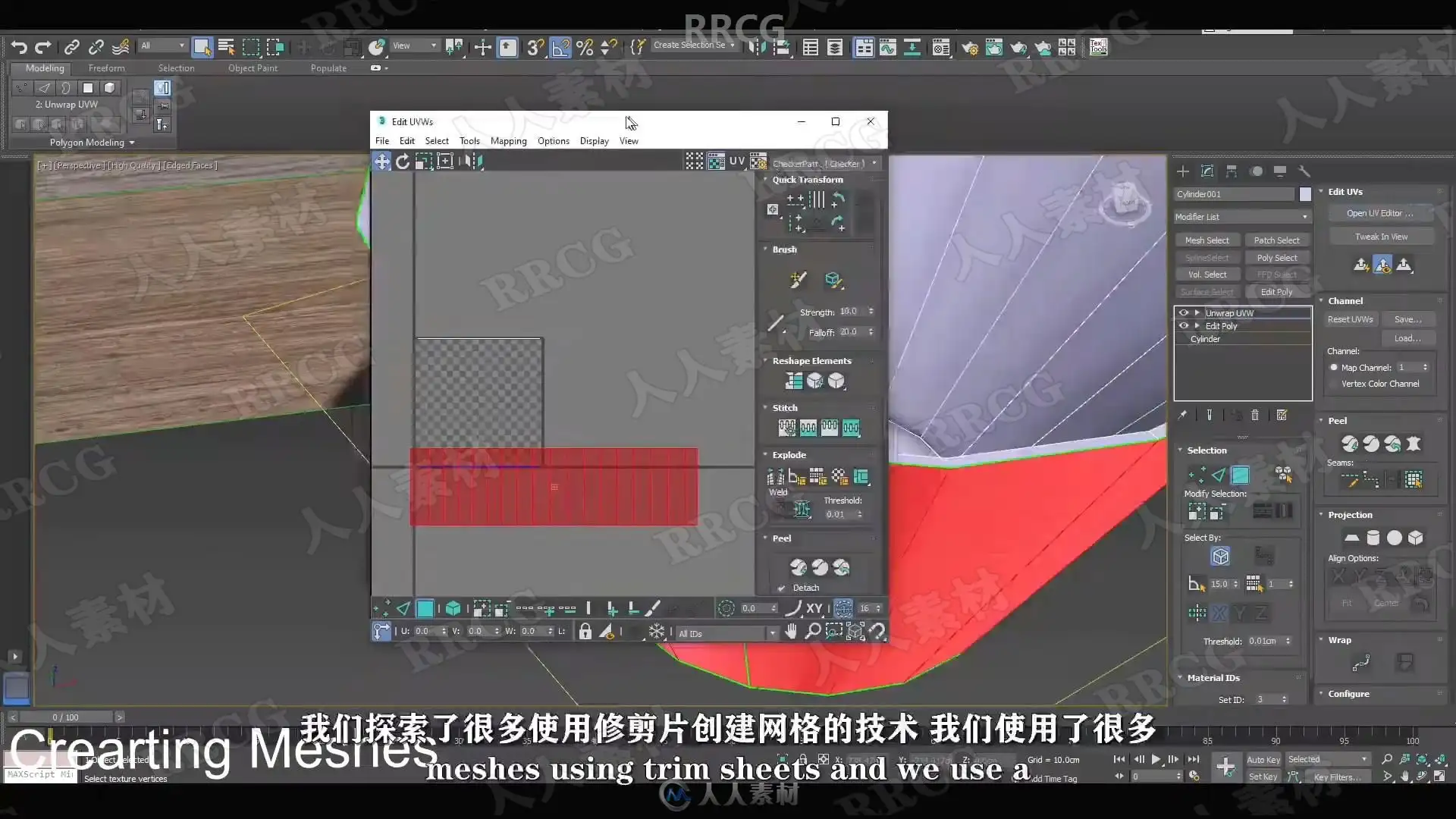Click Straighten Selection in Reshape Elements
Image resolution: width=1456 pixels, height=819 pixels.
[793, 381]
